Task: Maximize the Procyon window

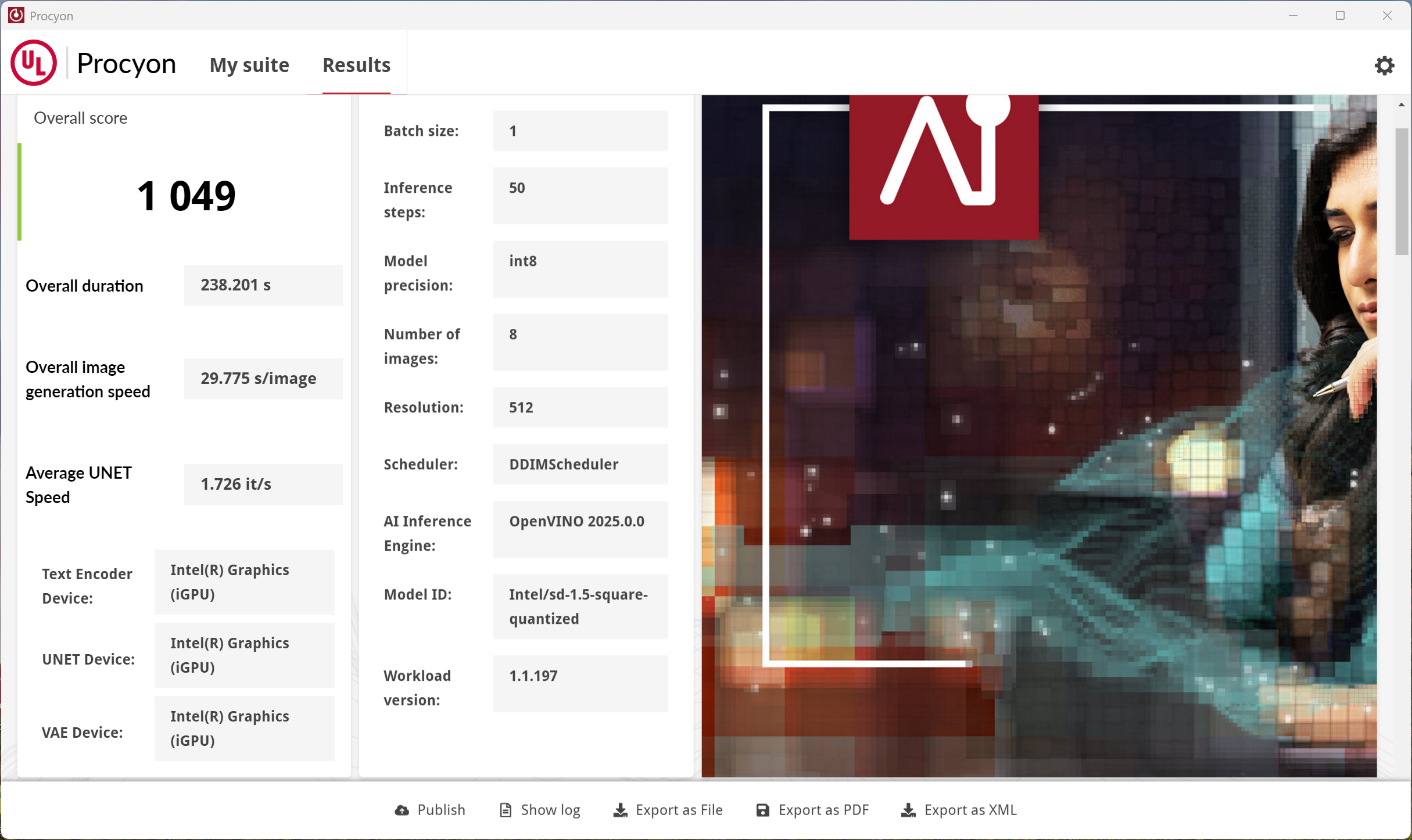Action: click(x=1340, y=16)
